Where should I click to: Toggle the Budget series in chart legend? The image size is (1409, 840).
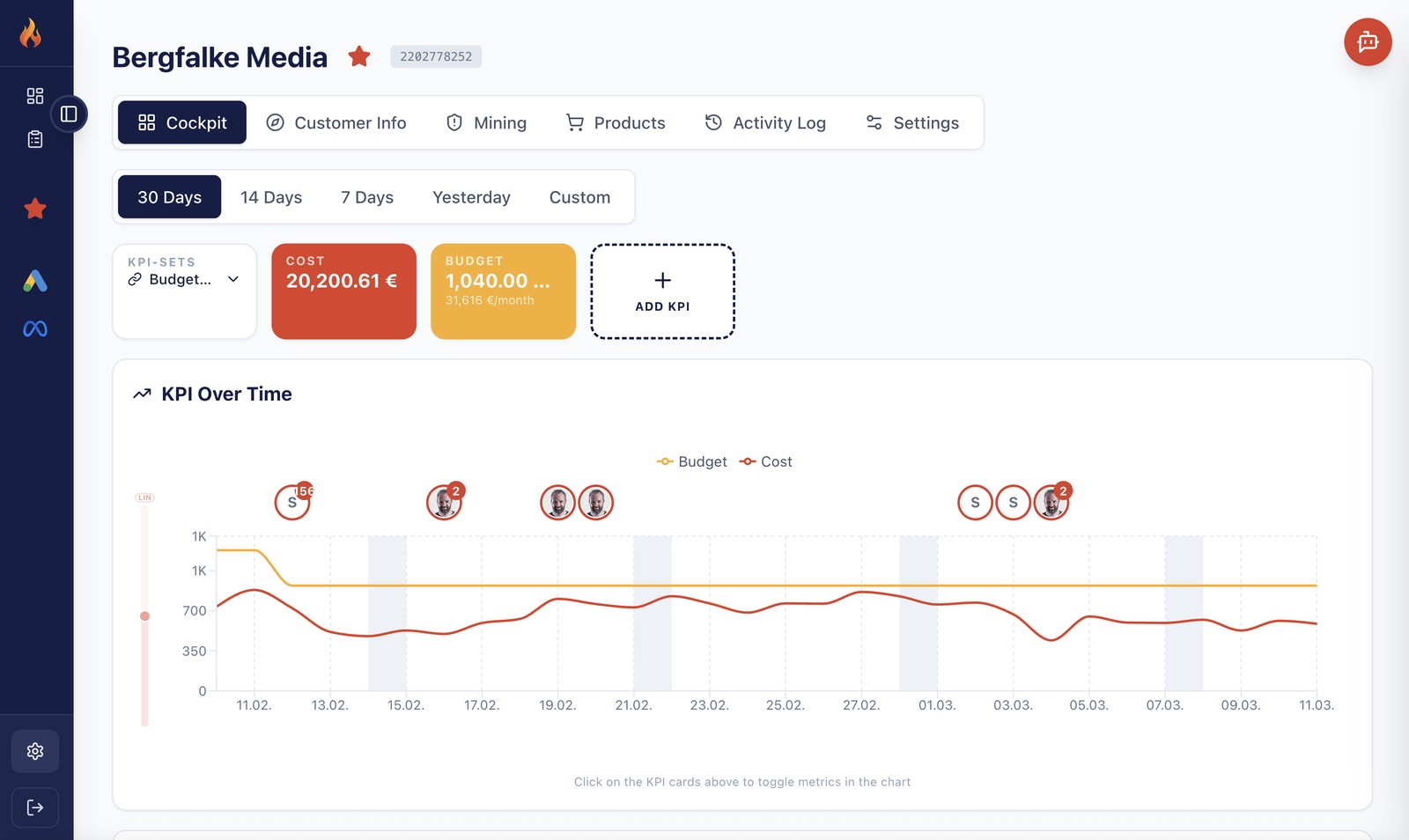(692, 461)
